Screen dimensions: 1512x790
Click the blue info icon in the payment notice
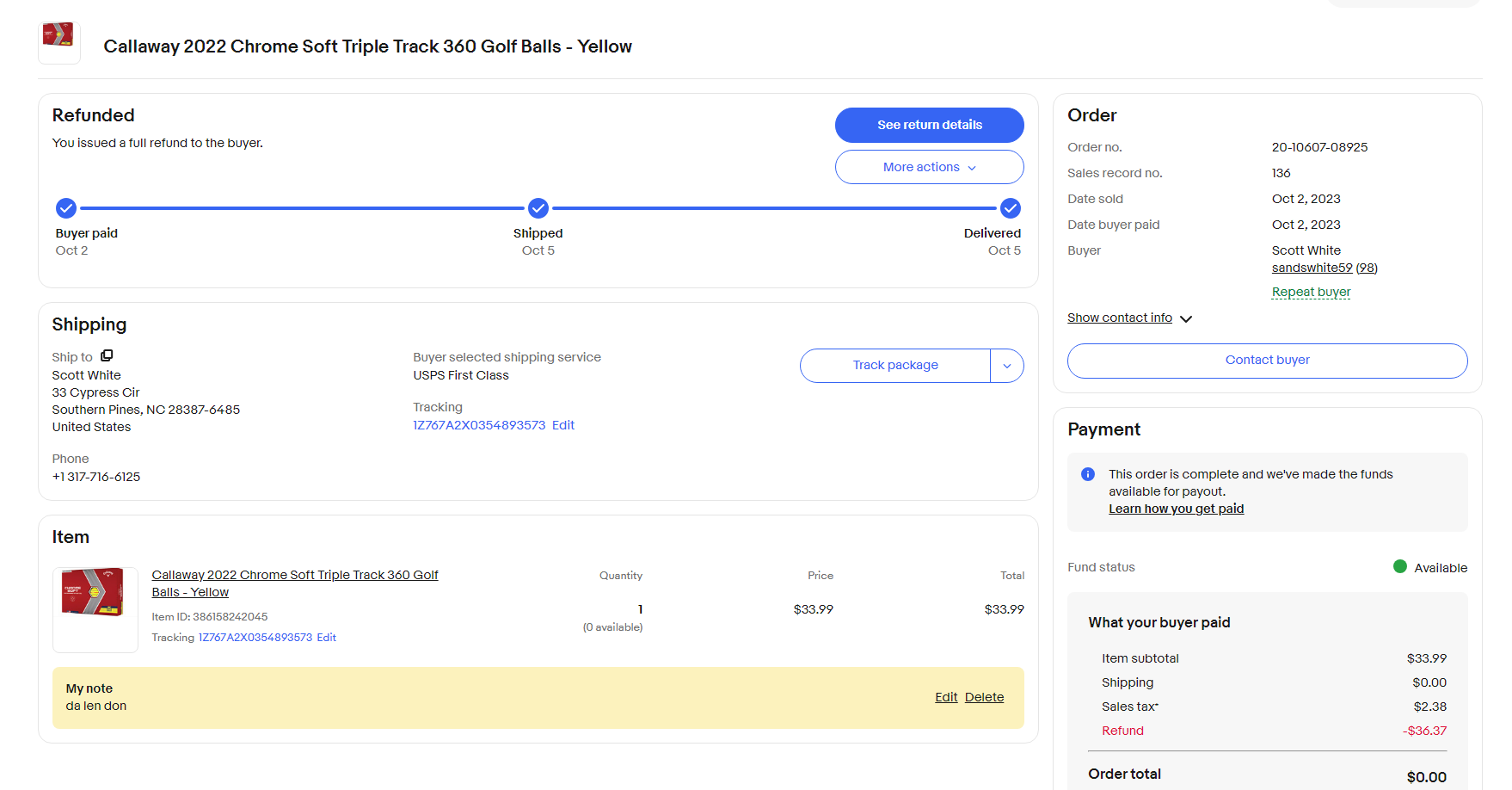(x=1088, y=474)
